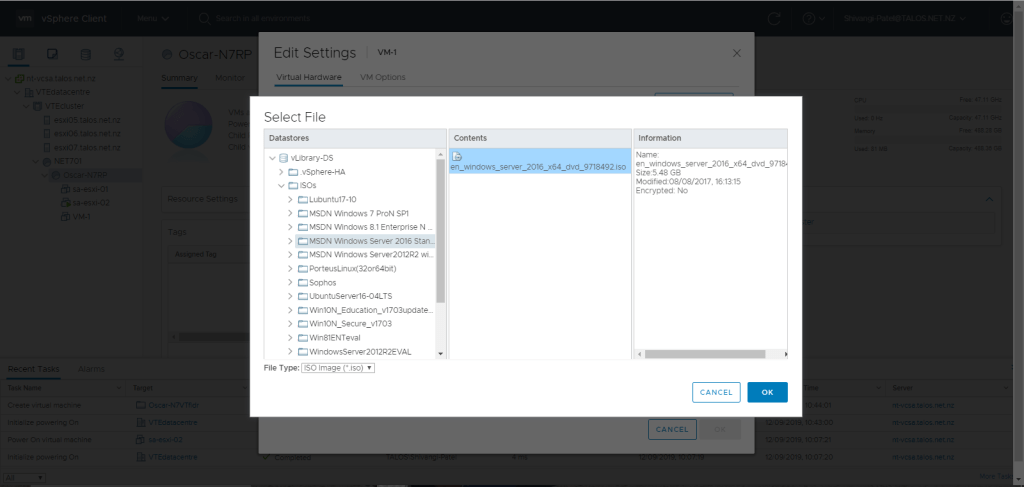This screenshot has width=1024, height=487.
Task: Collapse the vLibrary-DS datastore tree
Action: click(272, 158)
